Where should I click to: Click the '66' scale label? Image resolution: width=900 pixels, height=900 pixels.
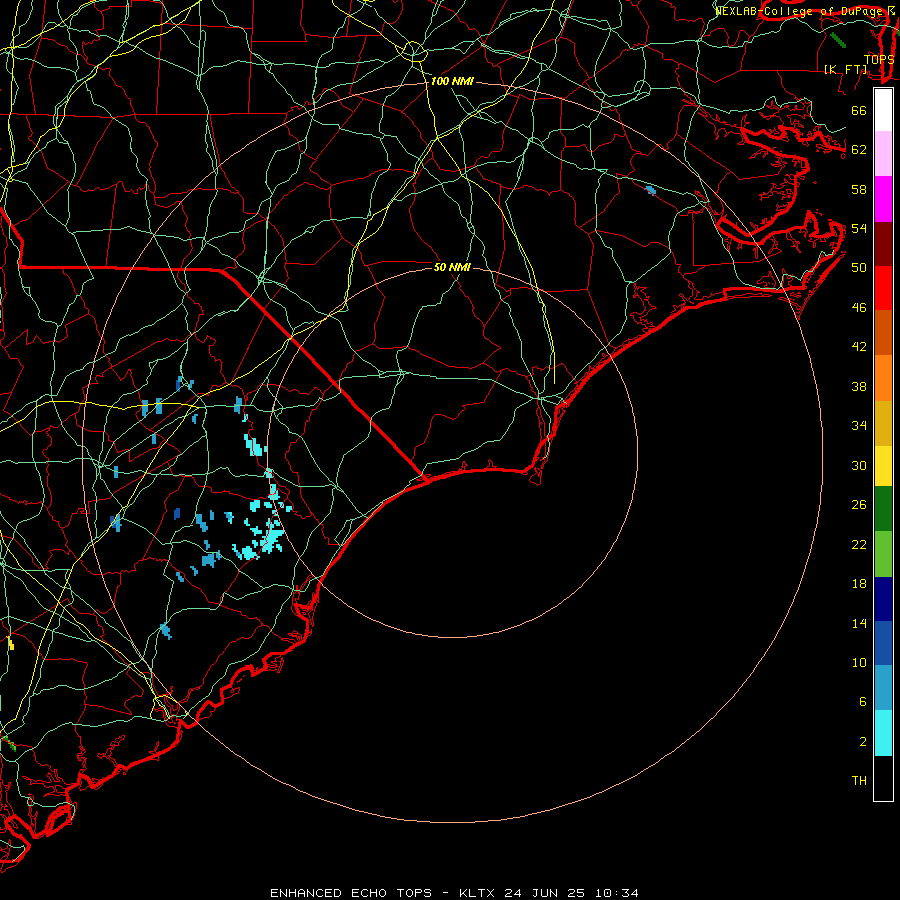tap(859, 111)
